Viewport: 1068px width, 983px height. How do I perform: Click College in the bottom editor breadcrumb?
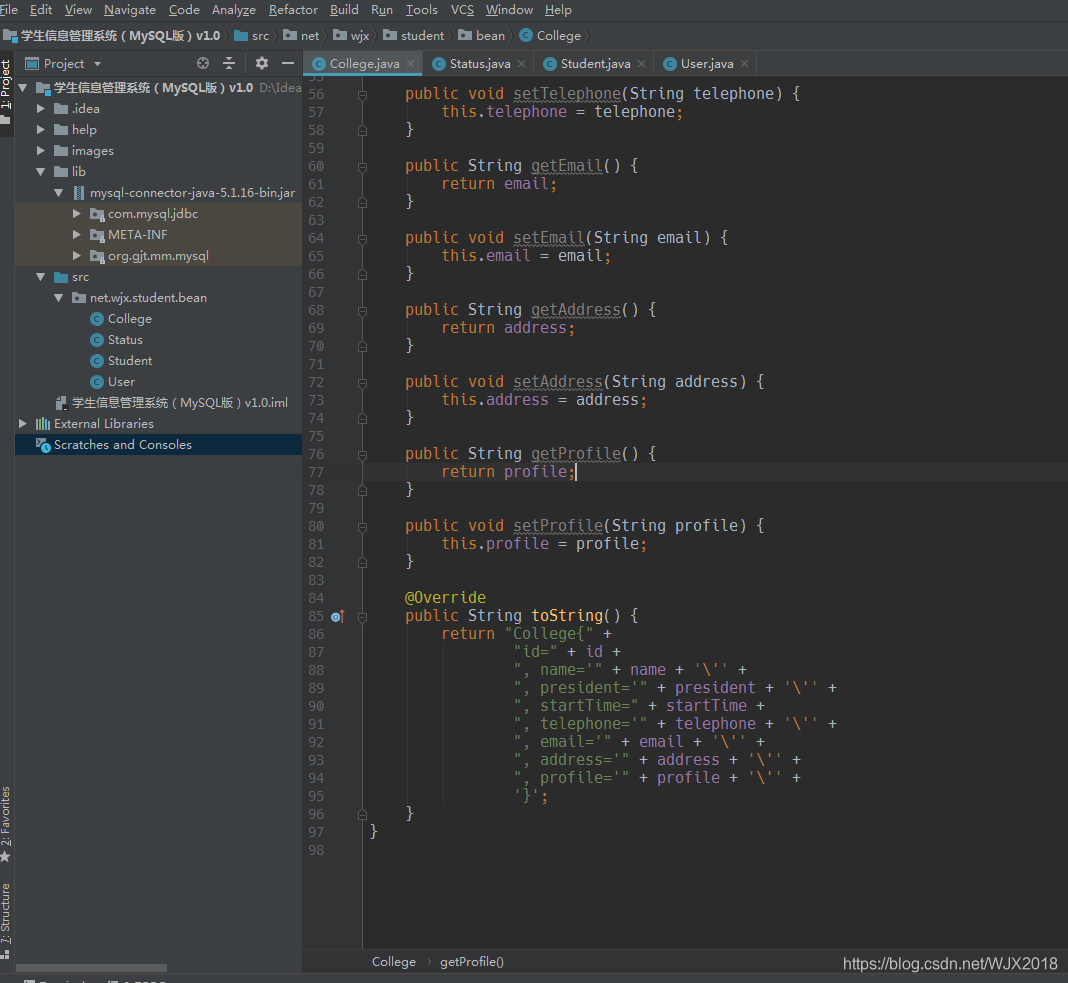click(394, 962)
